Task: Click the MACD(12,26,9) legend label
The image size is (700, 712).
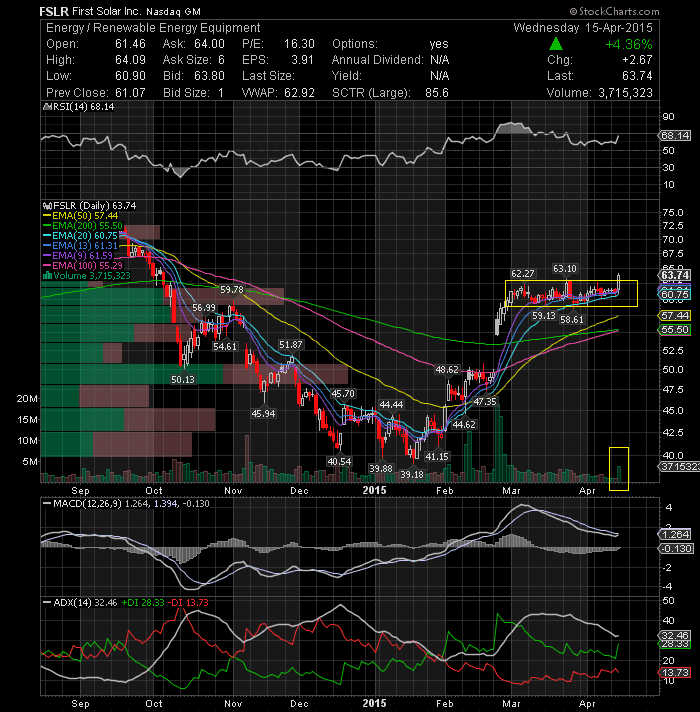Action: tap(82, 504)
